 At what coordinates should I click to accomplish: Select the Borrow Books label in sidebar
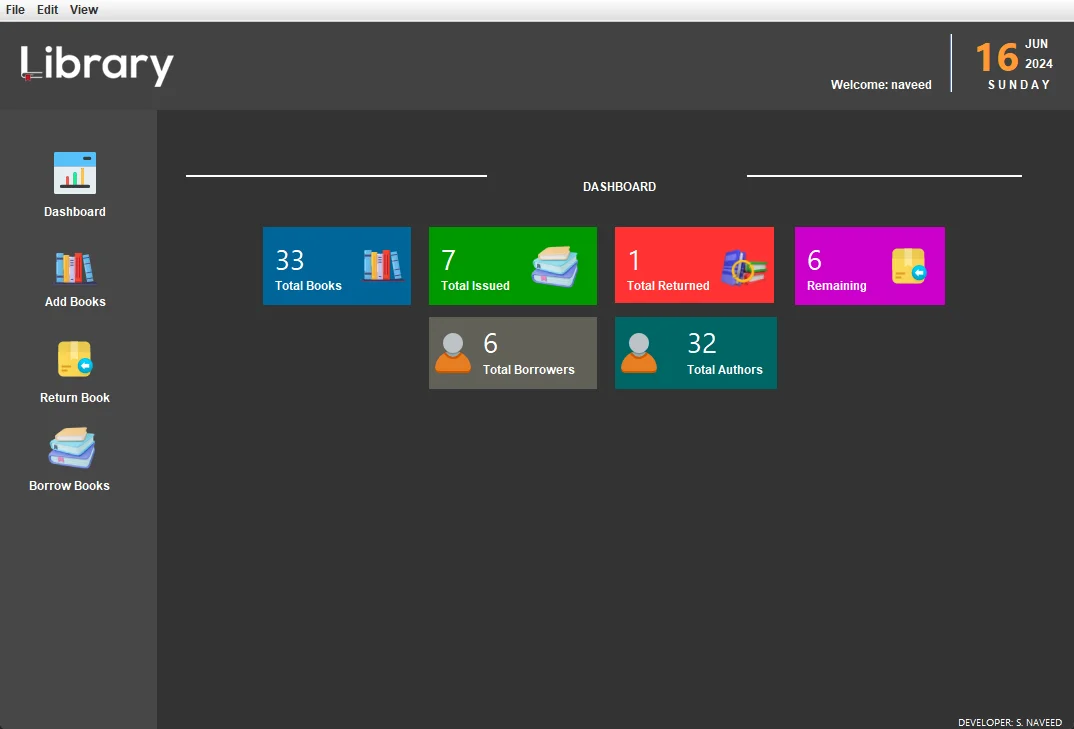coord(69,485)
